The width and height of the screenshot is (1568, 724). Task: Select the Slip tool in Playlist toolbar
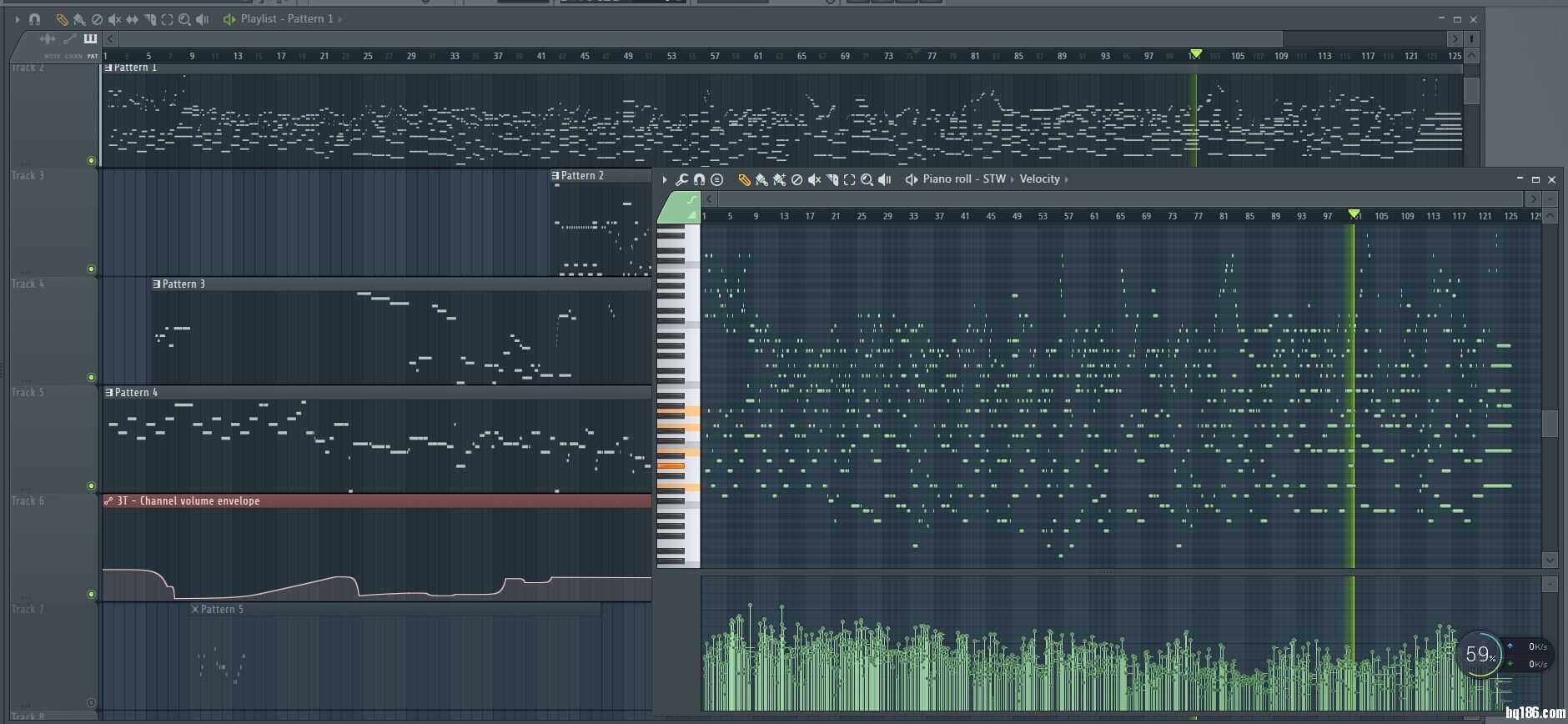132,19
